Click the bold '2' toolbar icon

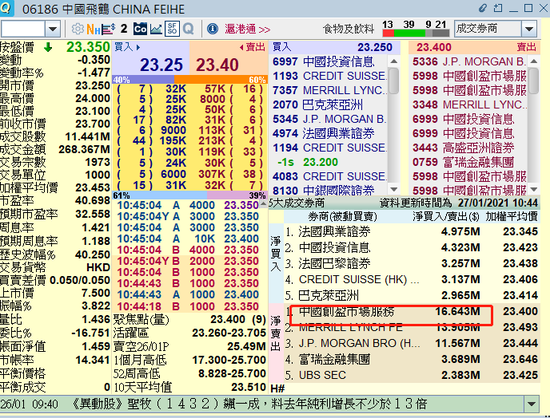point(124,29)
